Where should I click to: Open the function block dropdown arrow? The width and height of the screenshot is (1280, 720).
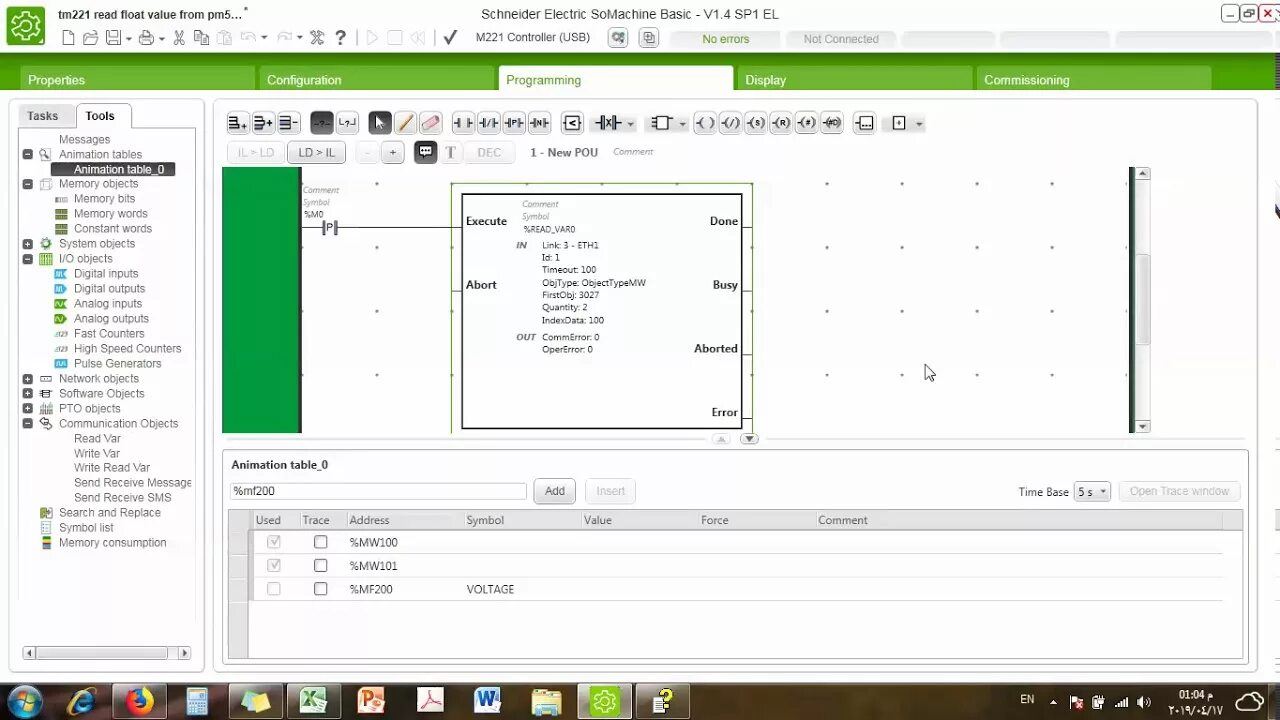tap(683, 124)
